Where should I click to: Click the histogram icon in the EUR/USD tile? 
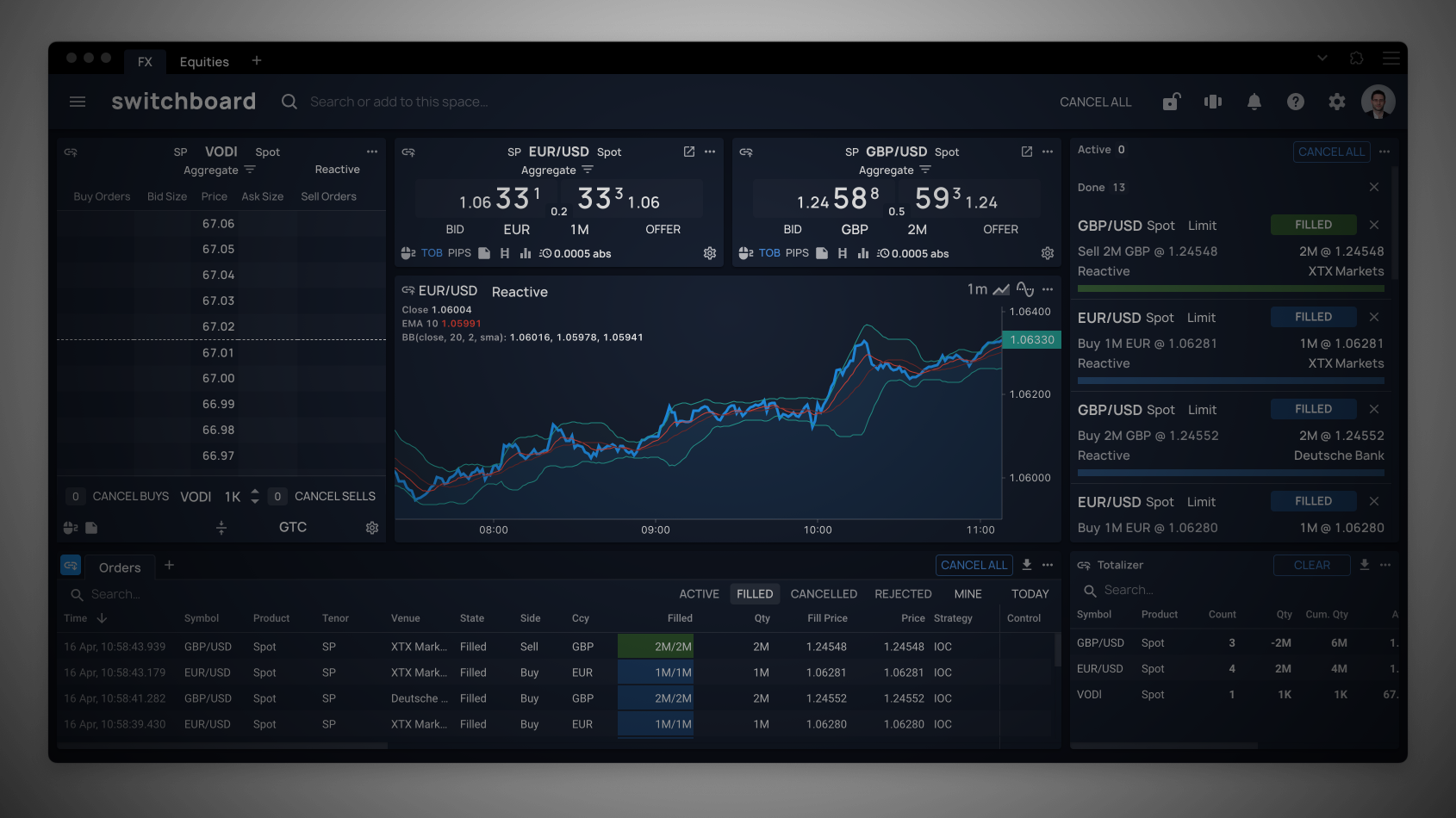point(526,253)
